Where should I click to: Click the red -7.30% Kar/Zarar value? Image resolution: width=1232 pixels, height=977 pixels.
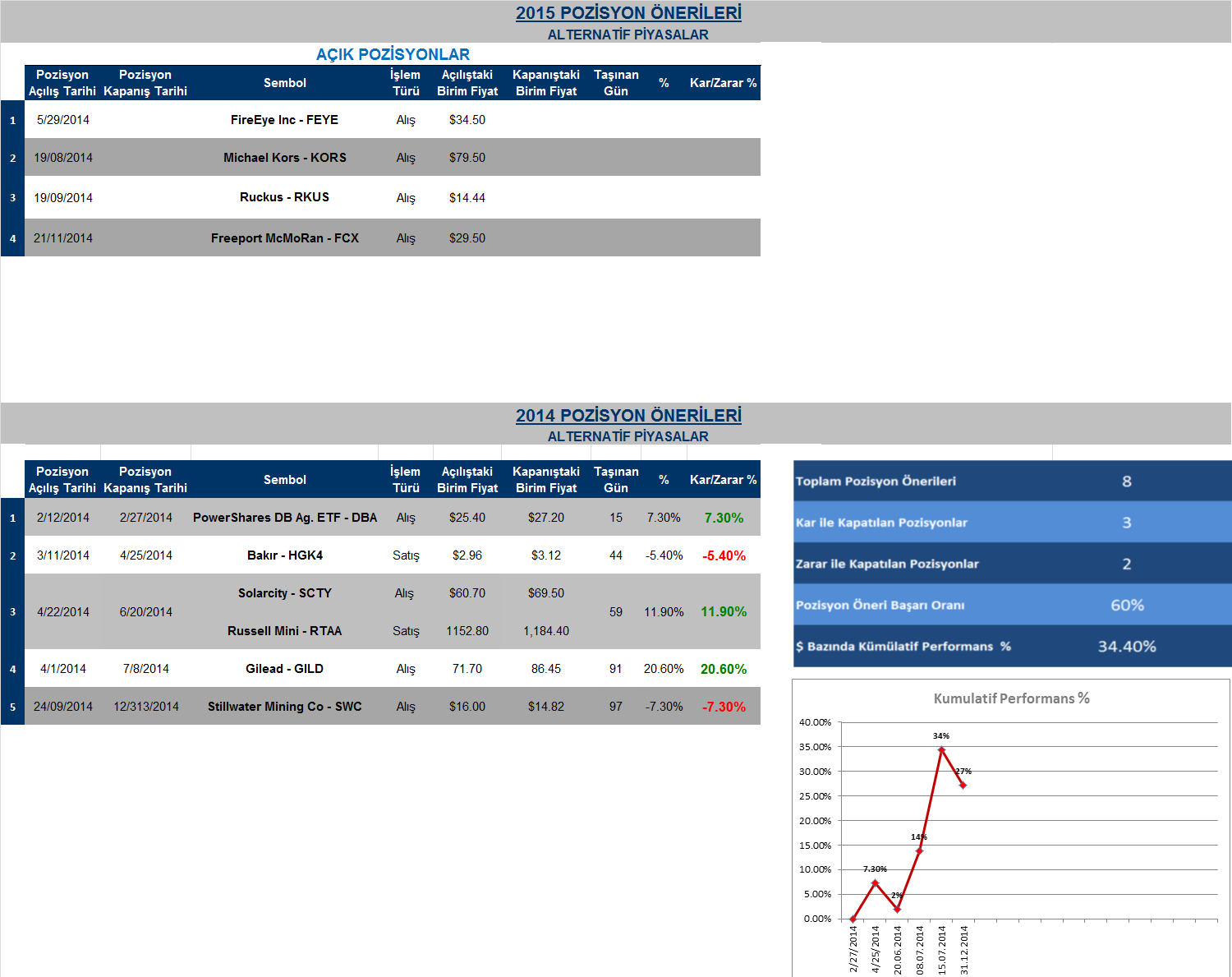coord(724,707)
